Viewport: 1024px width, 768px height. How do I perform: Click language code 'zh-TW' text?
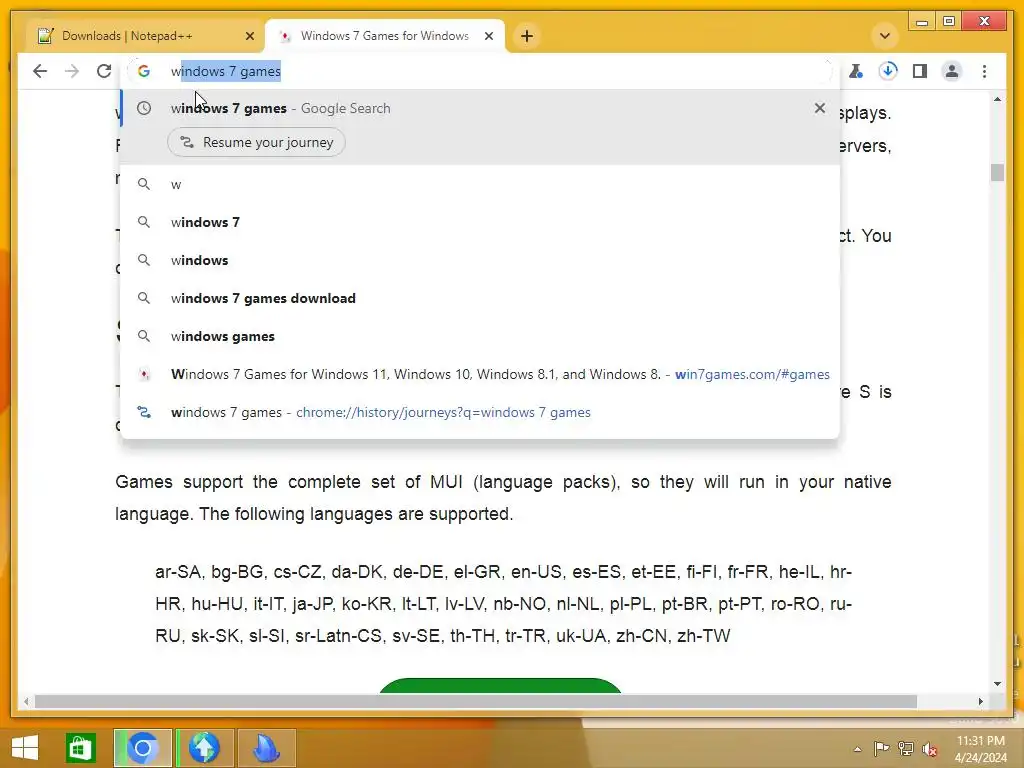click(x=703, y=636)
